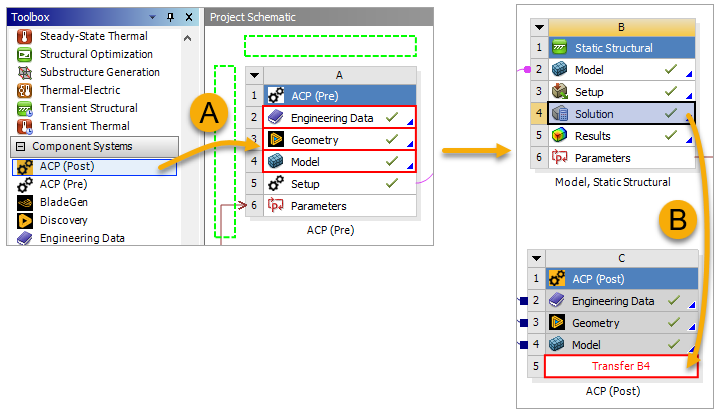Viewport: 721px width, 414px height.
Task: Click the ACP (Post) gear icon in Toolbox
Action: 24,167
